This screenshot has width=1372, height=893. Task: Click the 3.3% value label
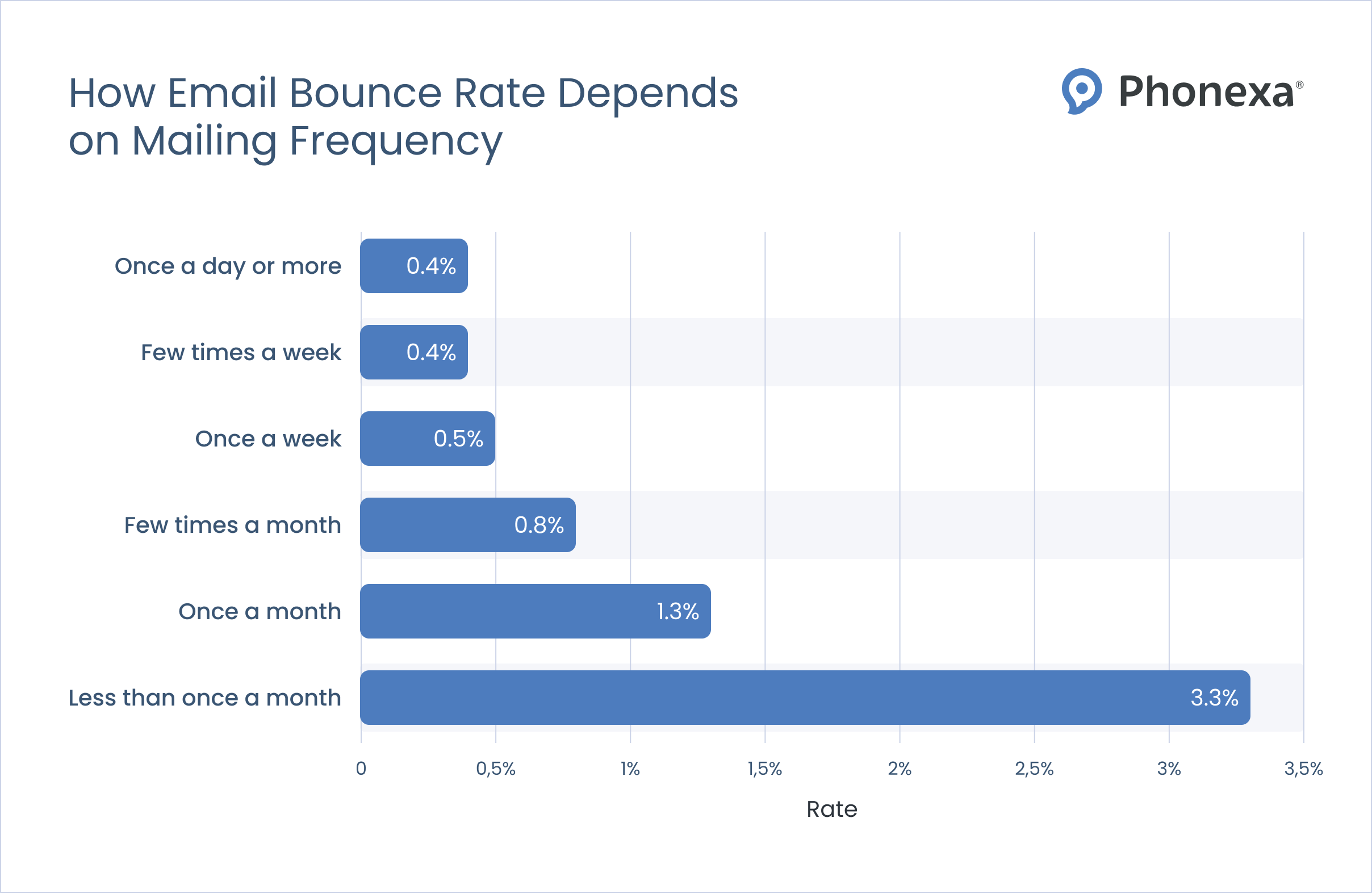(x=1214, y=698)
